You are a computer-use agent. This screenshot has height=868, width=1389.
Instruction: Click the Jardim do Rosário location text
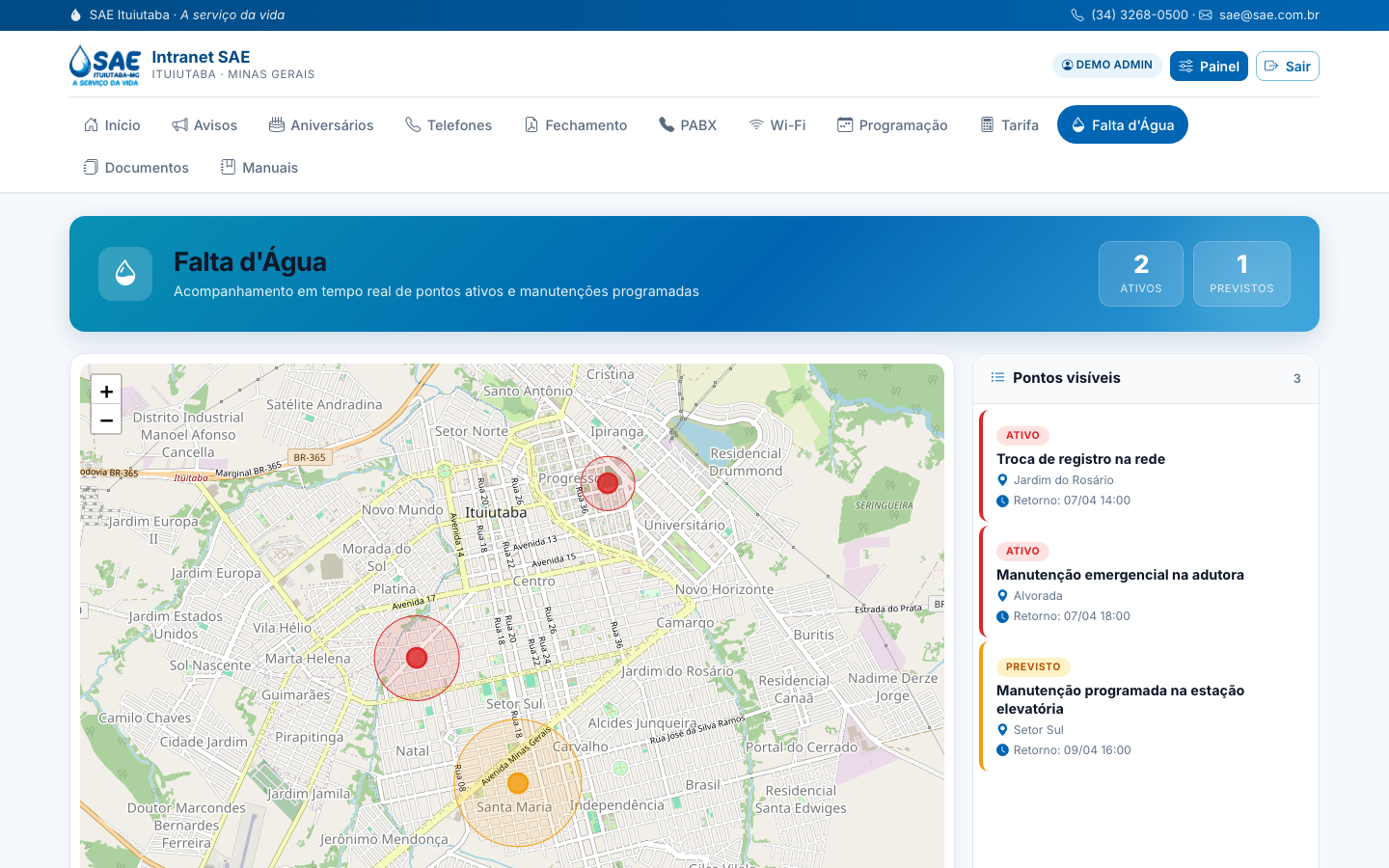click(x=1063, y=480)
